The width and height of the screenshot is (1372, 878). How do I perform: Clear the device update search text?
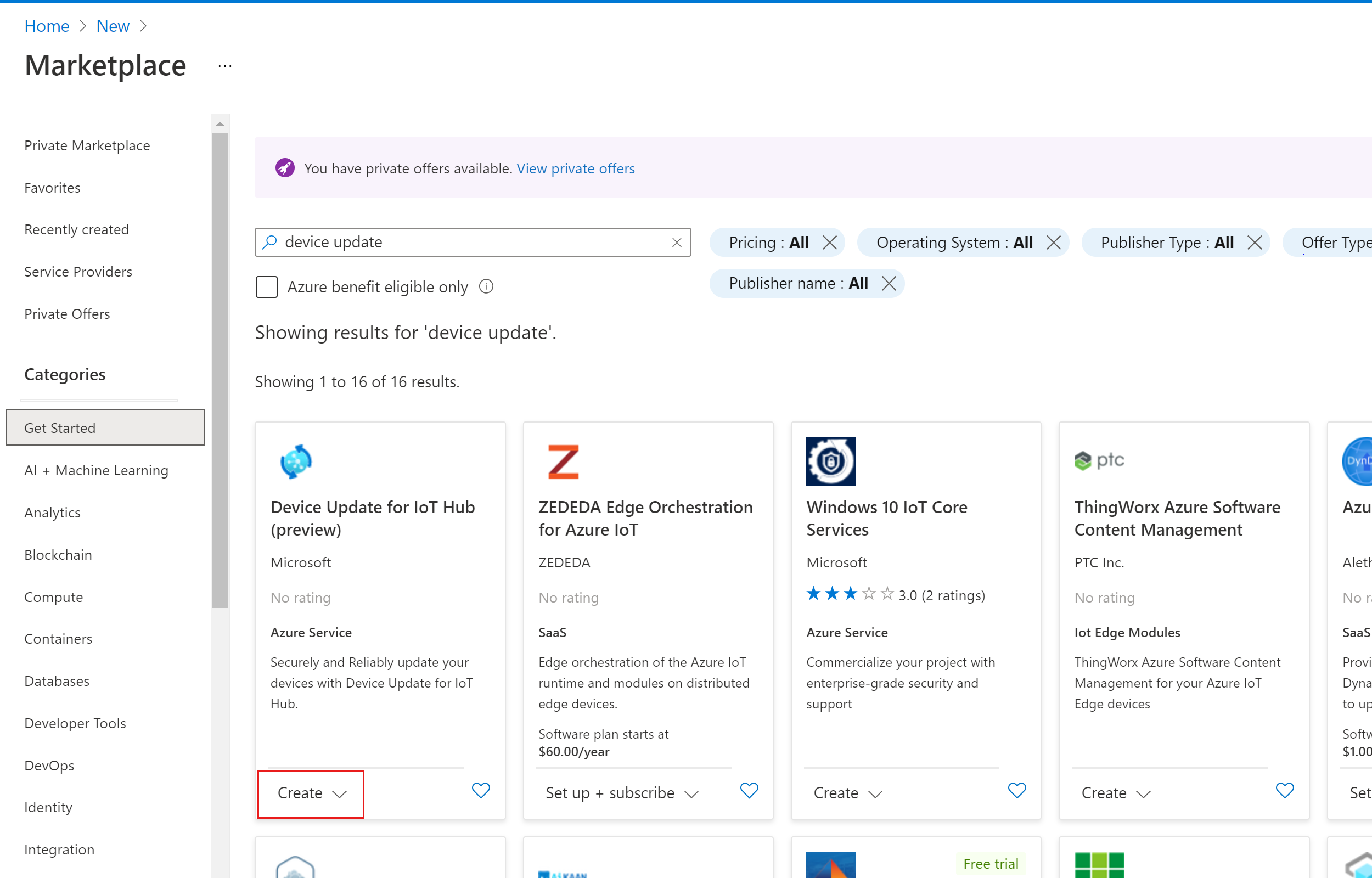pyautogui.click(x=677, y=243)
